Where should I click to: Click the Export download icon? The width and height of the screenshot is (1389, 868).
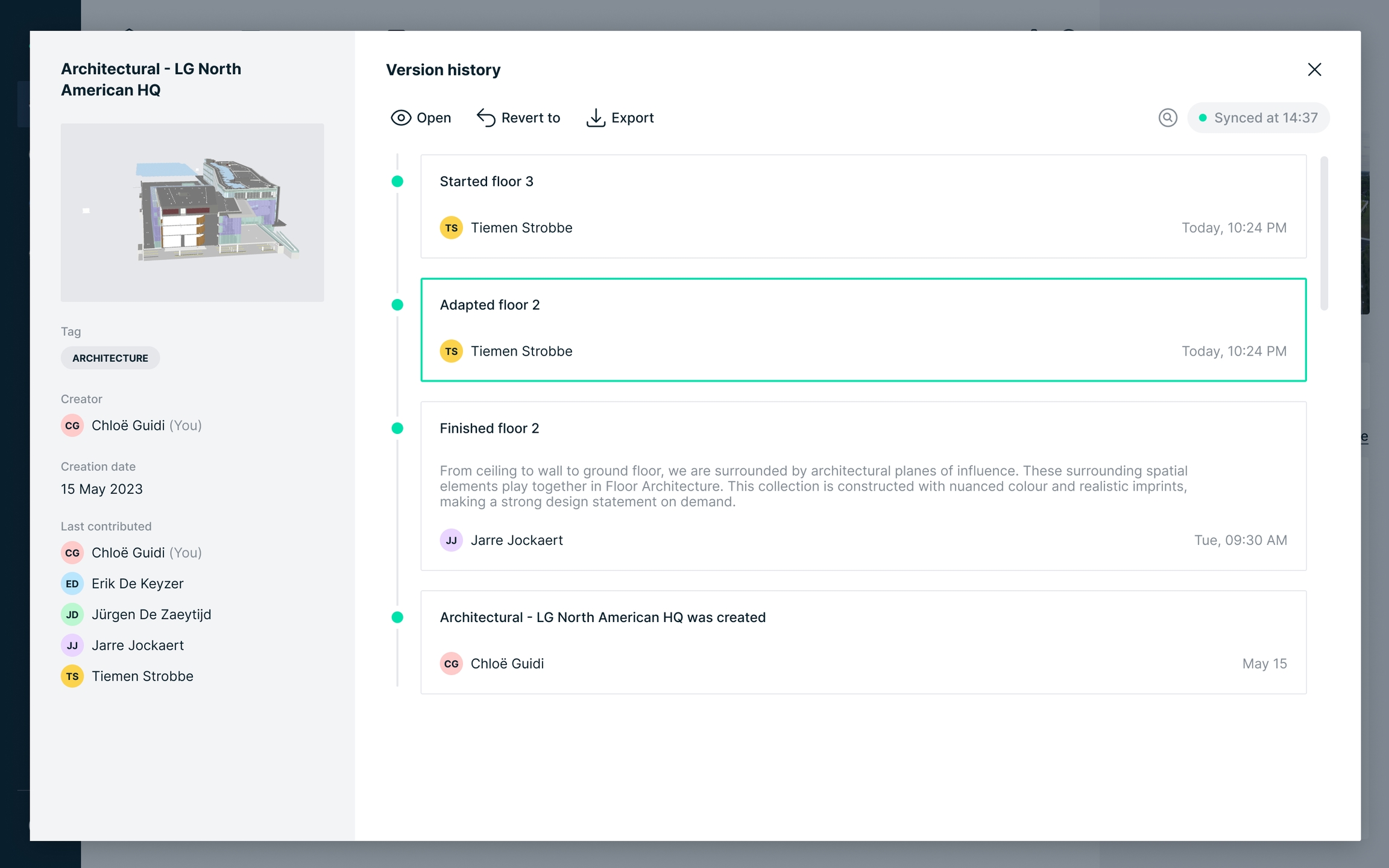(x=596, y=118)
